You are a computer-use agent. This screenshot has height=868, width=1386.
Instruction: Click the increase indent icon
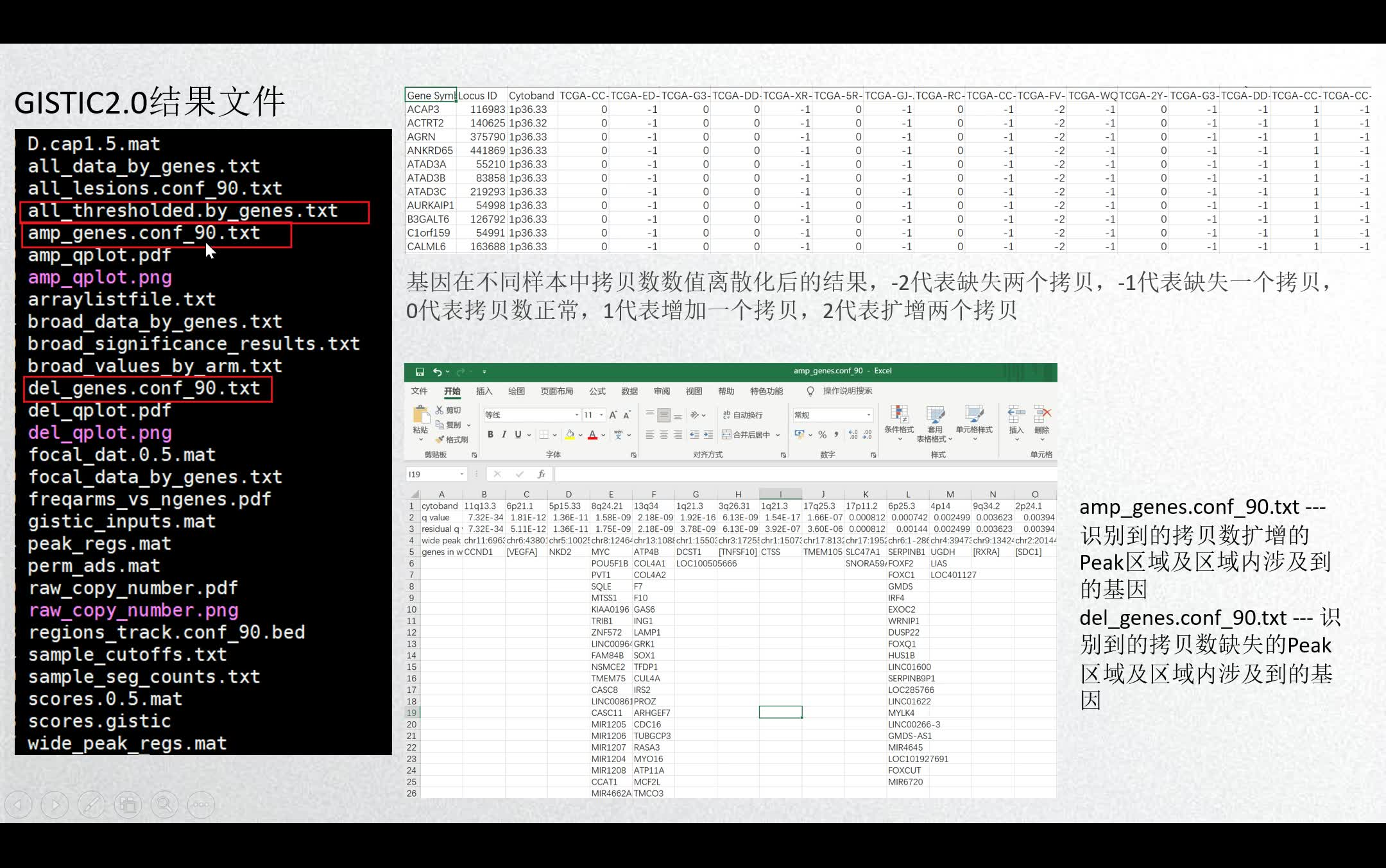click(x=708, y=435)
